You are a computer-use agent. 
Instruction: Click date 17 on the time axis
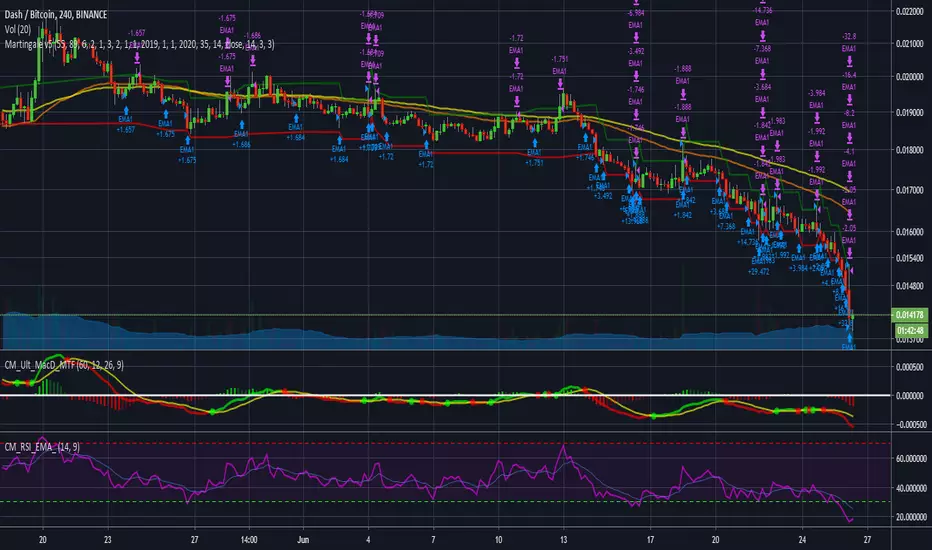pos(650,540)
